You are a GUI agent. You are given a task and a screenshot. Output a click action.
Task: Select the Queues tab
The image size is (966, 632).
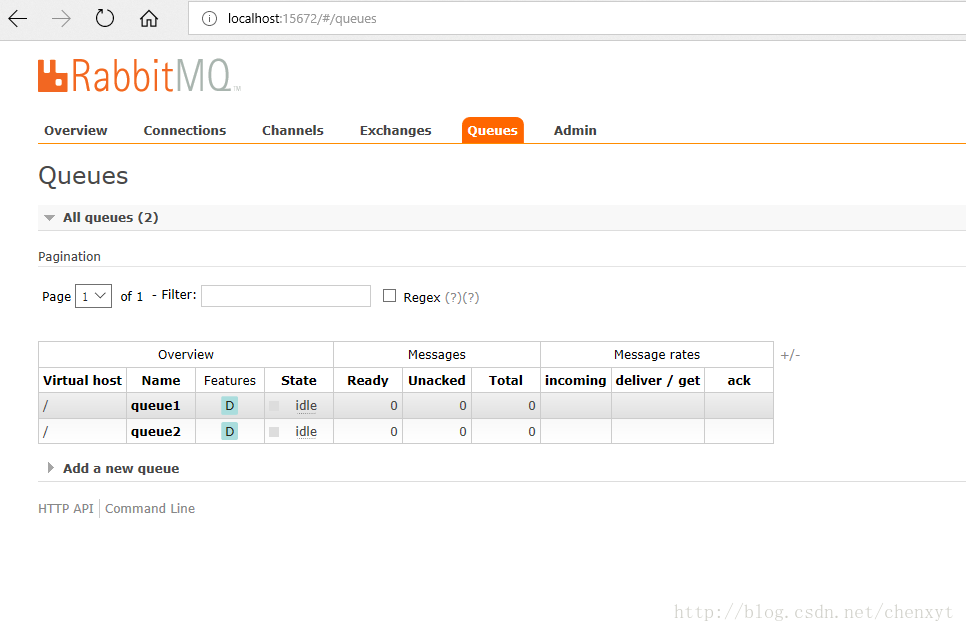[x=493, y=131]
